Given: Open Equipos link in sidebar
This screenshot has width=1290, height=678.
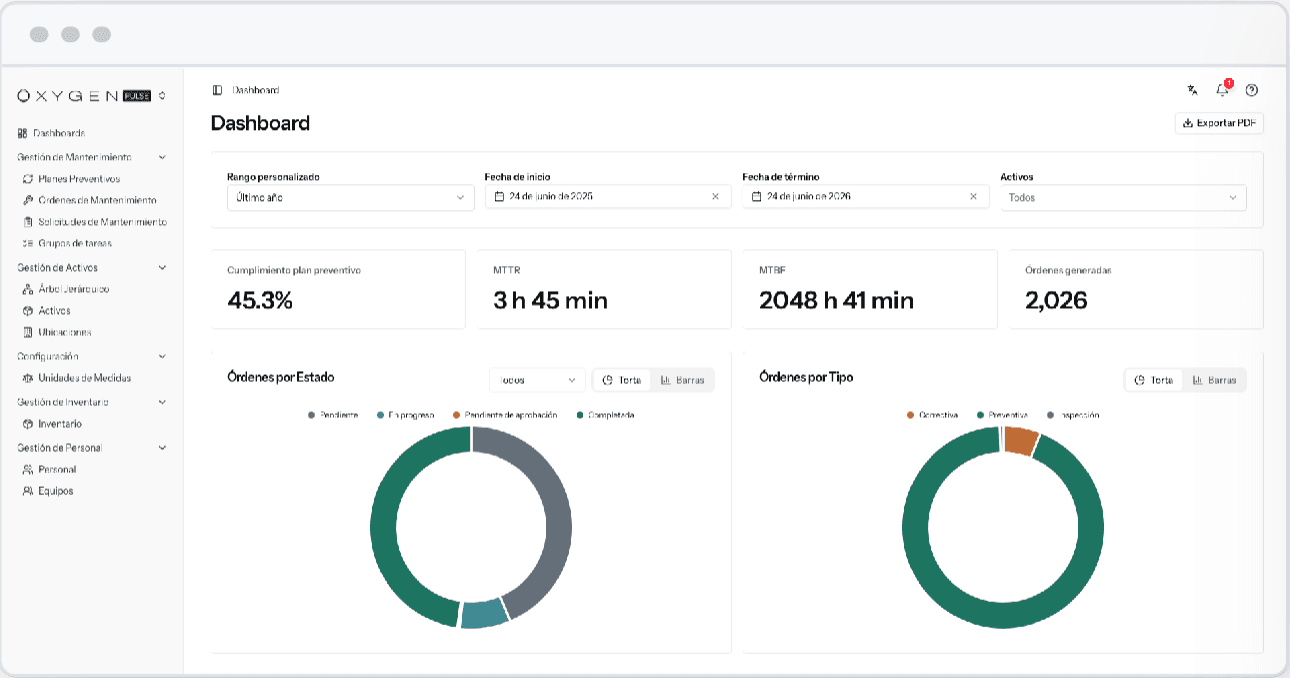Looking at the screenshot, I should click(x=56, y=491).
